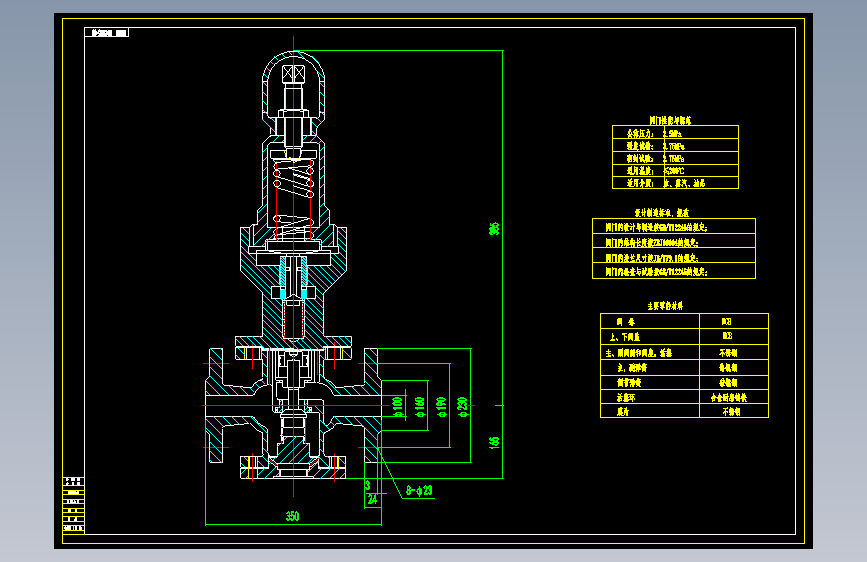This screenshot has width=867, height=562.
Task: Select the 165 lower height dimension text
Action: click(494, 441)
